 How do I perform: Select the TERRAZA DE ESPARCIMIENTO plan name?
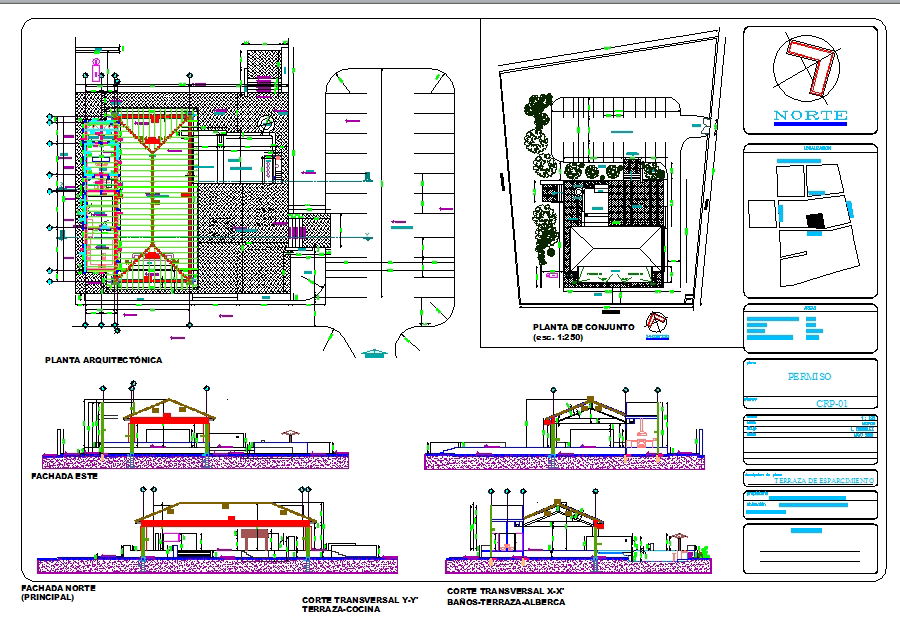coord(824,481)
